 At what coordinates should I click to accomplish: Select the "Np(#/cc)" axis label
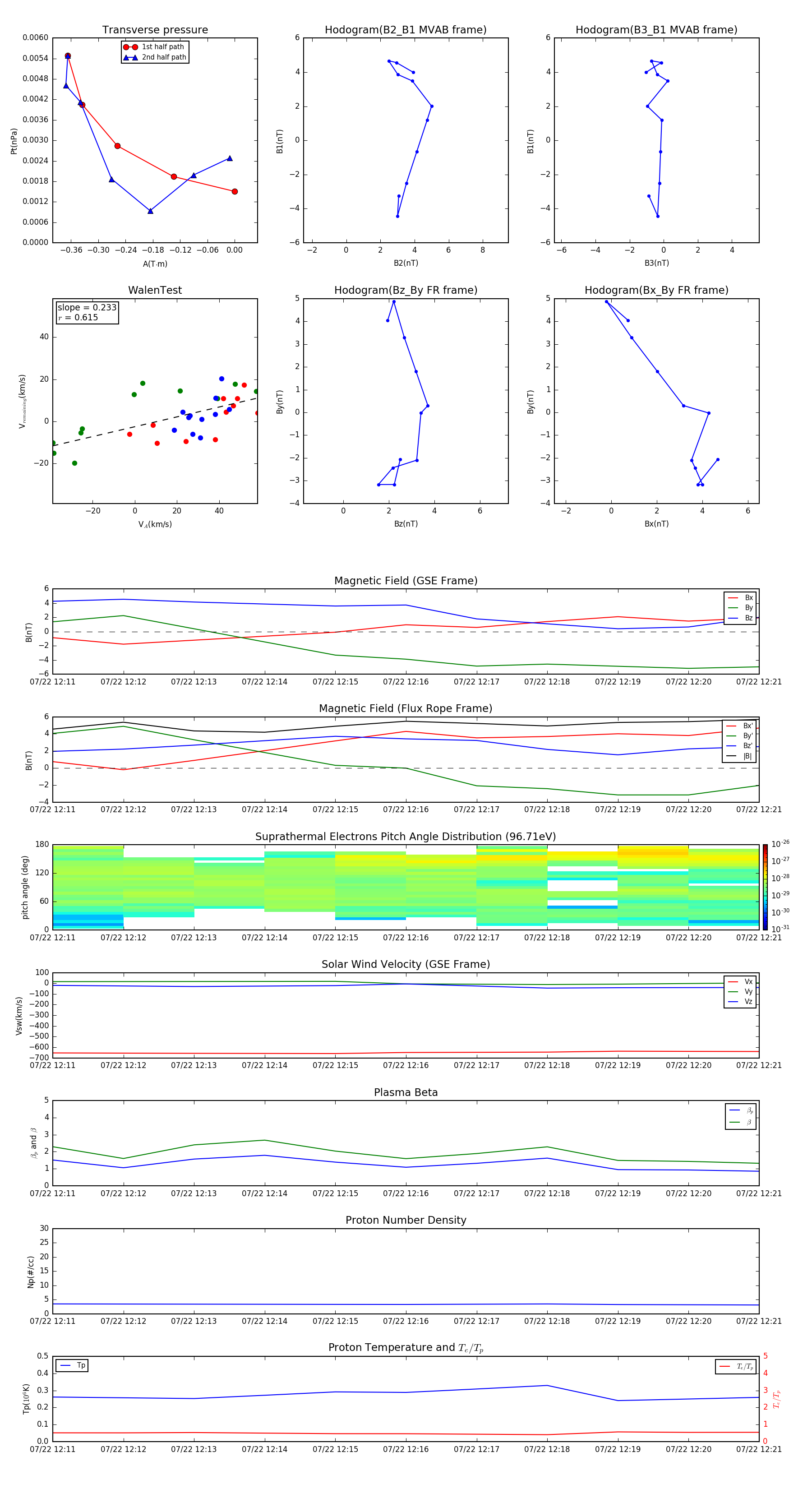click(x=31, y=1272)
